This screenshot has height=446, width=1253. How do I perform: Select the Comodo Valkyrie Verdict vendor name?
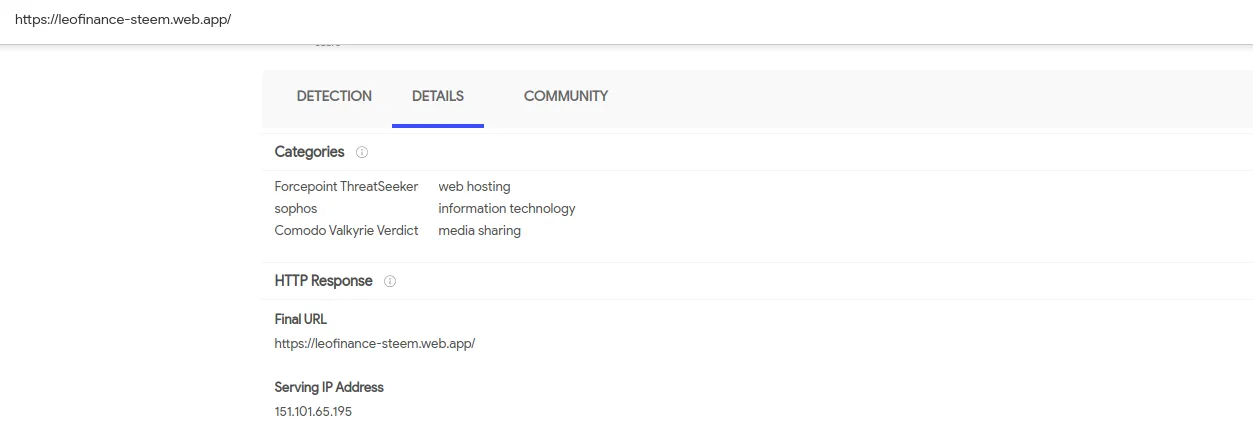(346, 231)
